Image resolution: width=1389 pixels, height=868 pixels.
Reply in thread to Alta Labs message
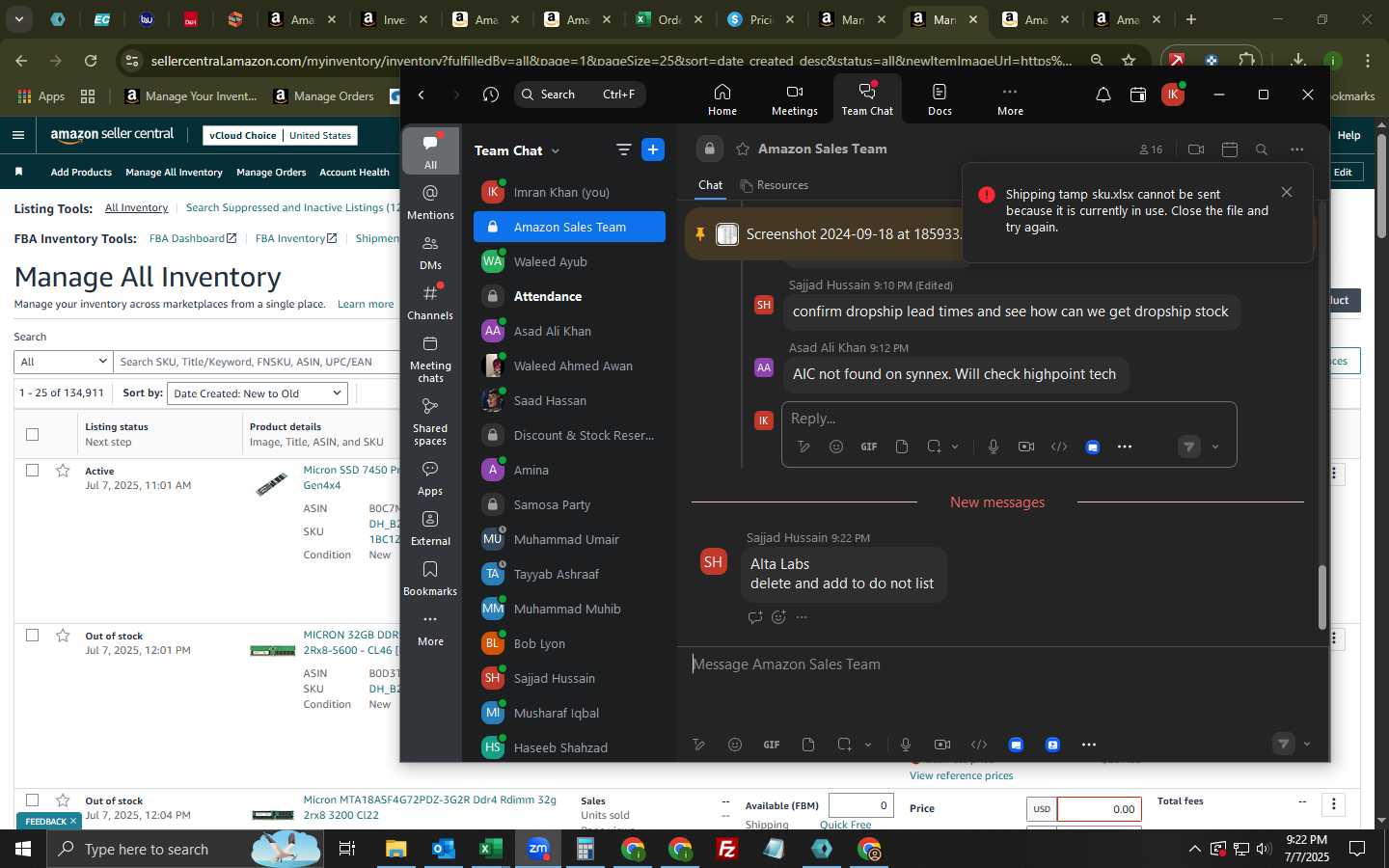(755, 617)
